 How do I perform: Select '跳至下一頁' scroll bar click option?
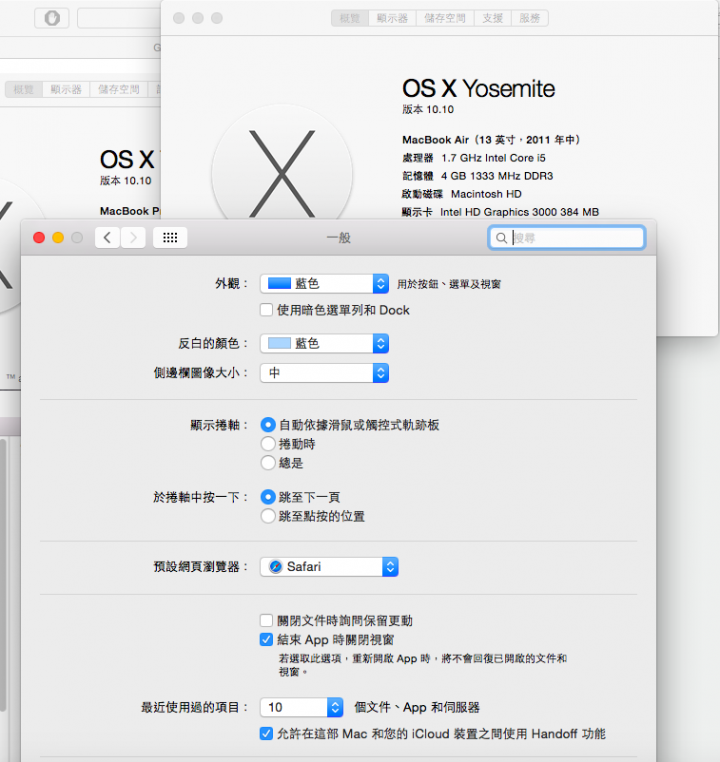268,497
